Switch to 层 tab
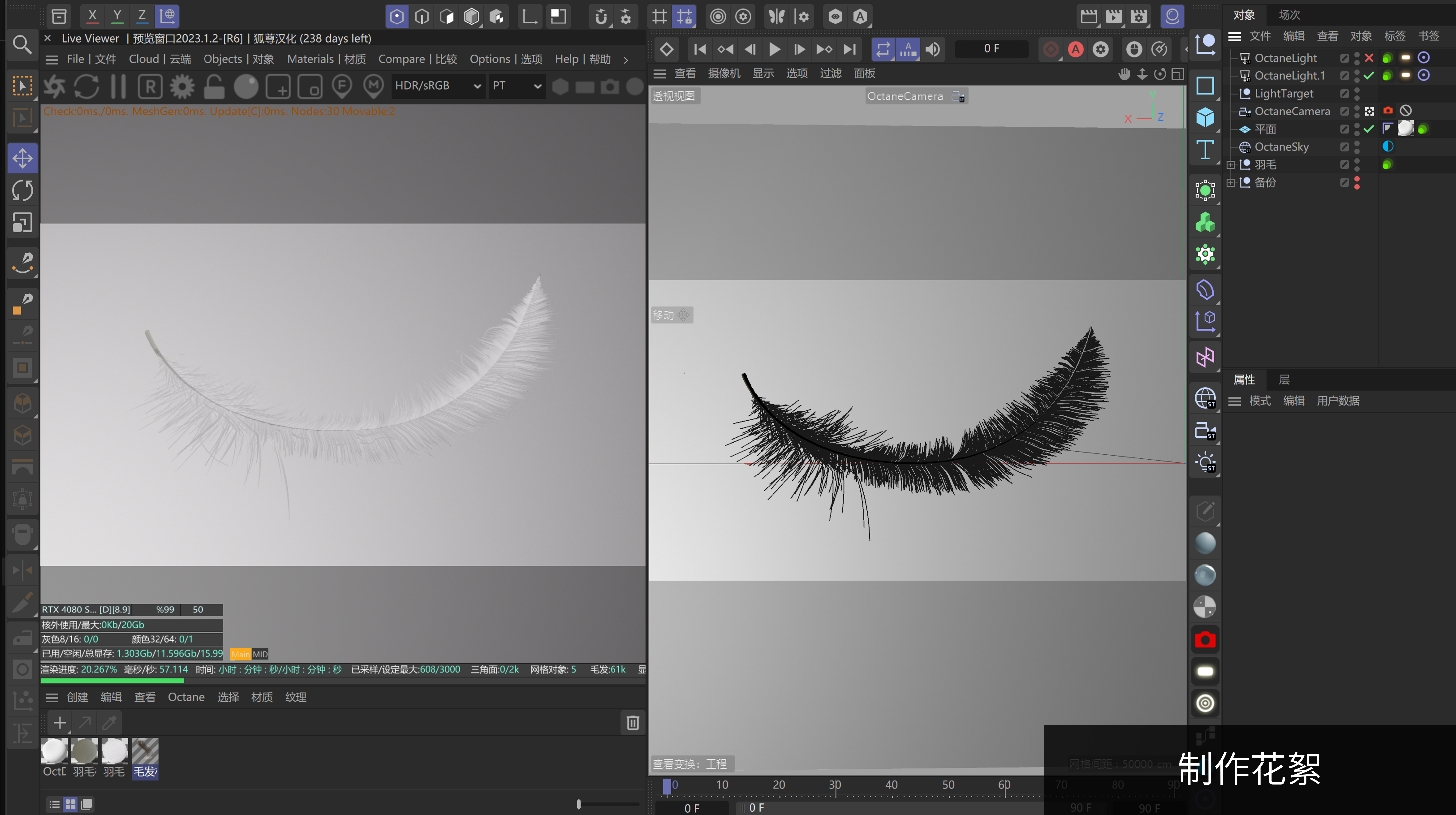The height and width of the screenshot is (815, 1456). click(x=1284, y=380)
